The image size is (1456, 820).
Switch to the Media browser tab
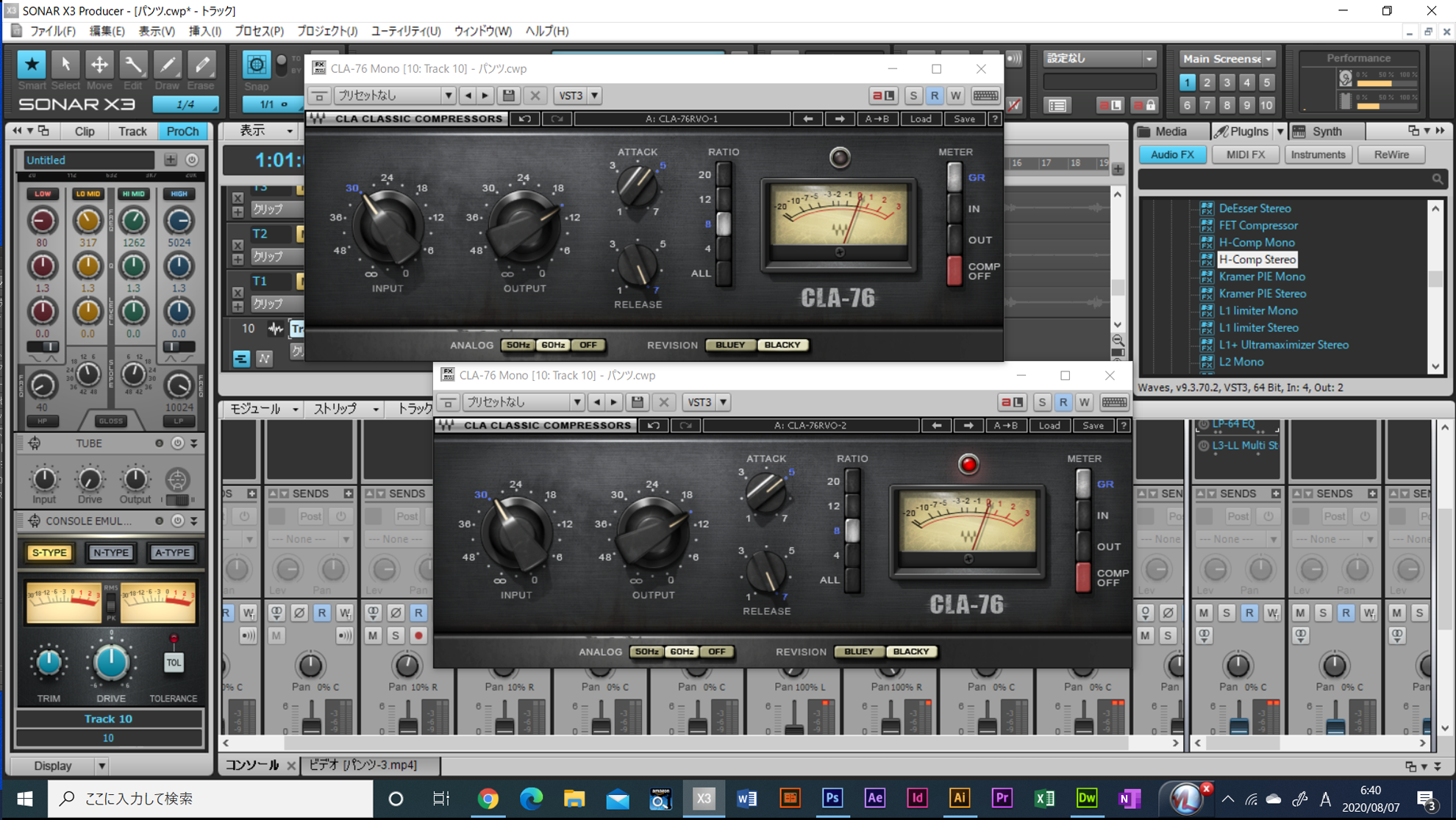tap(1171, 131)
